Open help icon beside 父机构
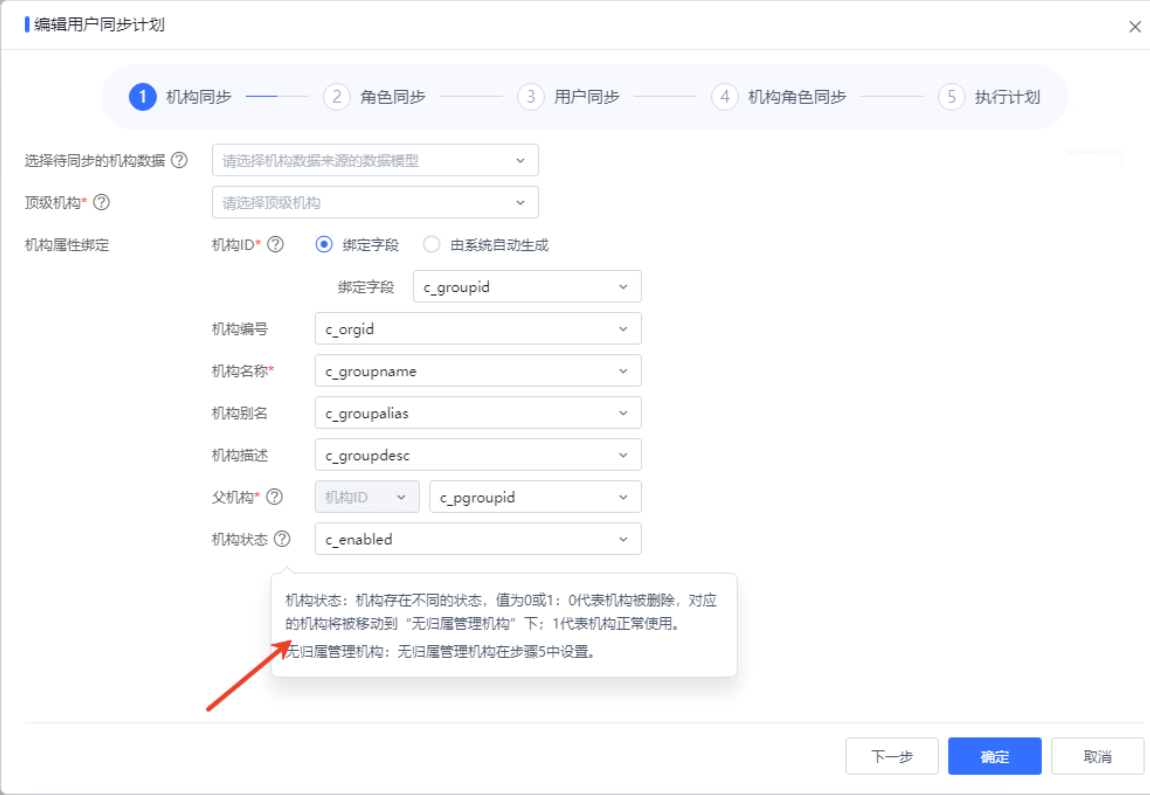1150x795 pixels. point(274,497)
